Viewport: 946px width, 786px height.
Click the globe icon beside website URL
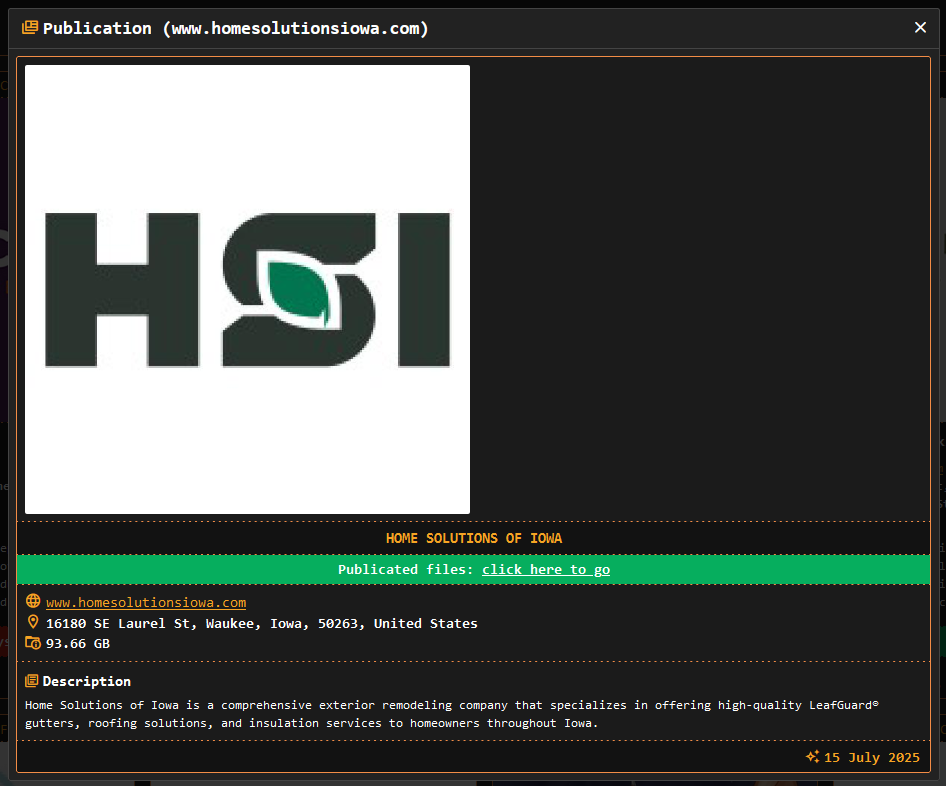[x=33, y=602]
